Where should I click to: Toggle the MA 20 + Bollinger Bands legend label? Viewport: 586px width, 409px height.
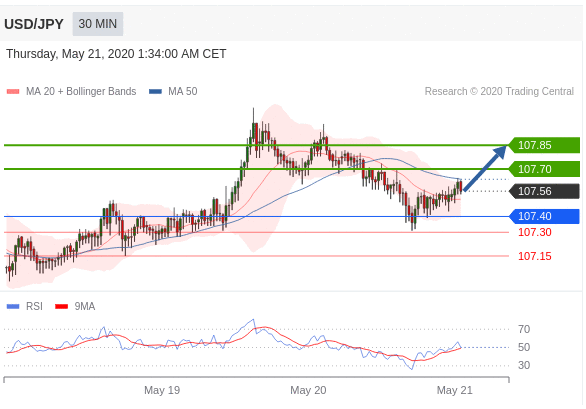tap(81, 92)
